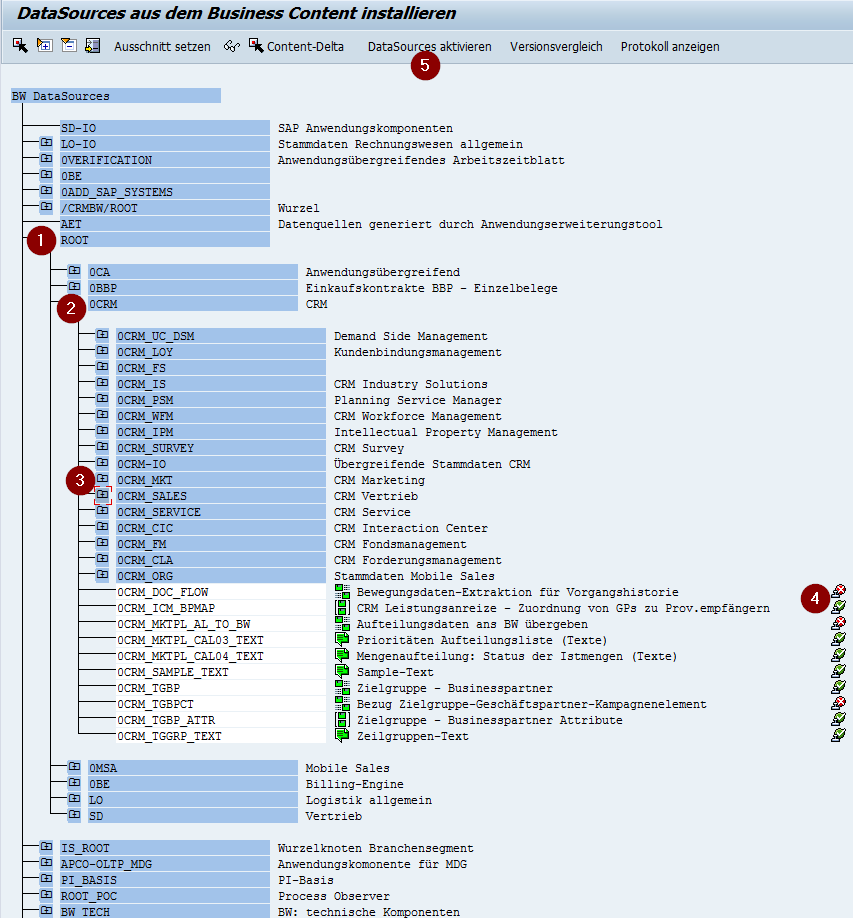The height and width of the screenshot is (918, 853).
Task: Expand the 0CRM_LOY node
Action: pyautogui.click(x=102, y=350)
